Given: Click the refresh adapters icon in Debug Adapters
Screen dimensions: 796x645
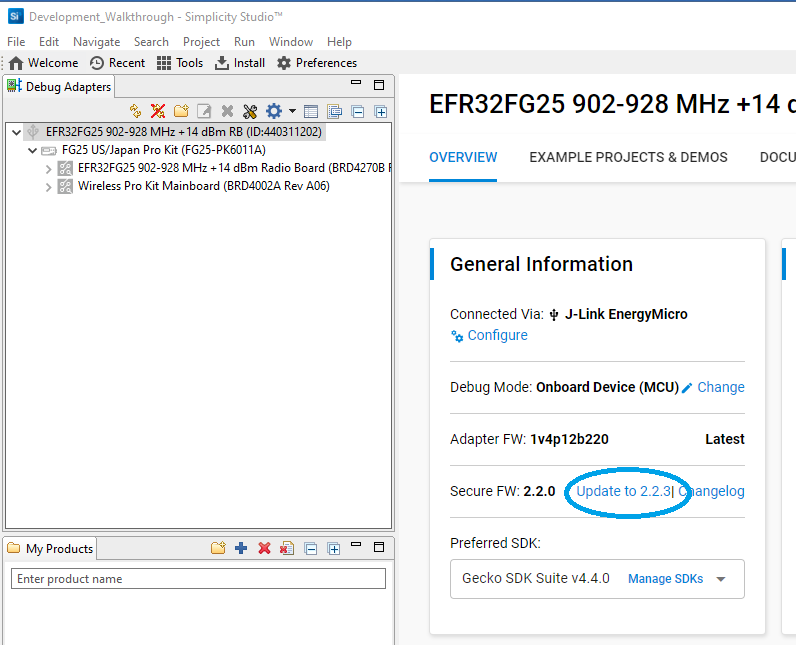Looking at the screenshot, I should coord(136,111).
